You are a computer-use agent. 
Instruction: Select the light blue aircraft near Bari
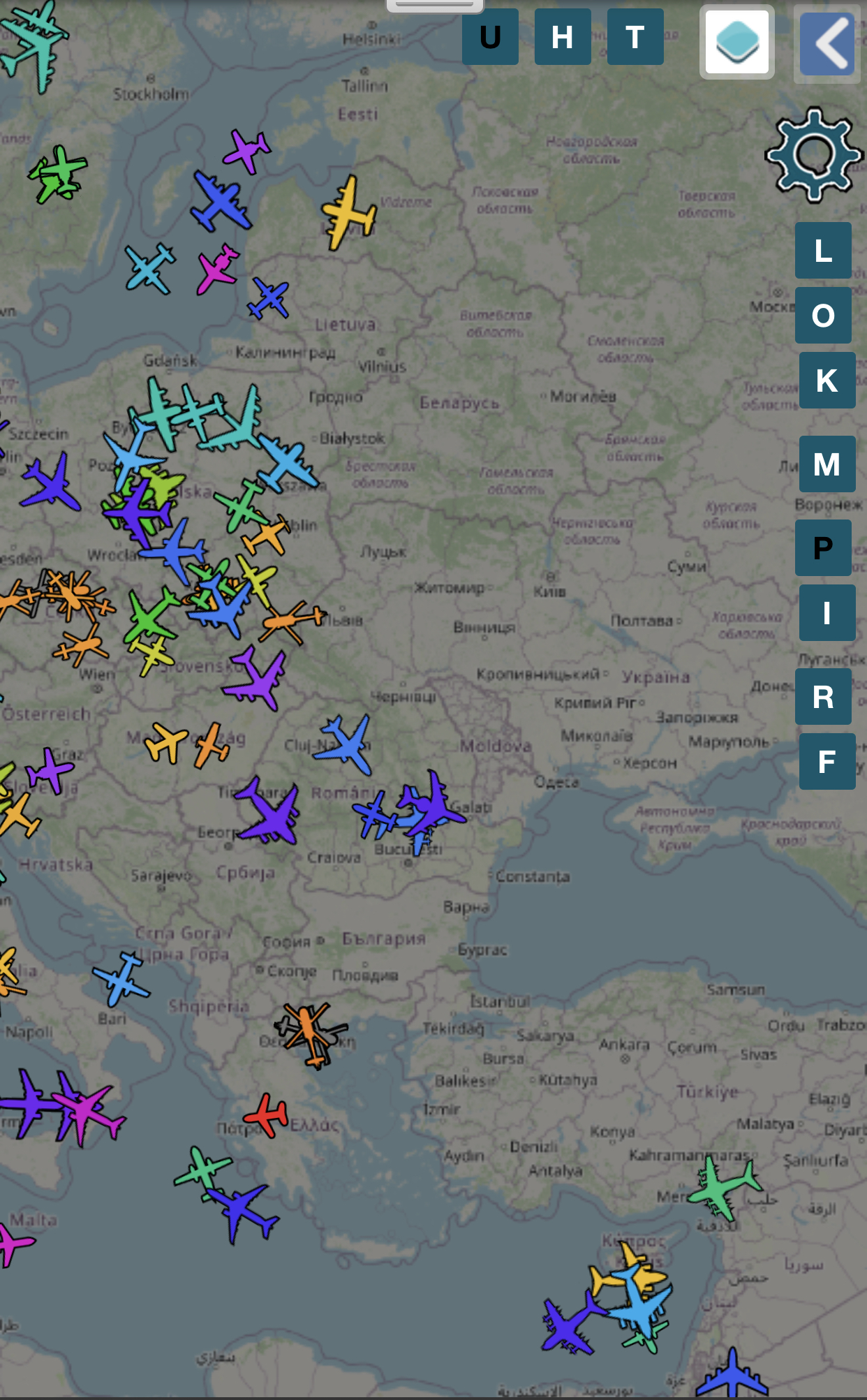pyautogui.click(x=122, y=978)
